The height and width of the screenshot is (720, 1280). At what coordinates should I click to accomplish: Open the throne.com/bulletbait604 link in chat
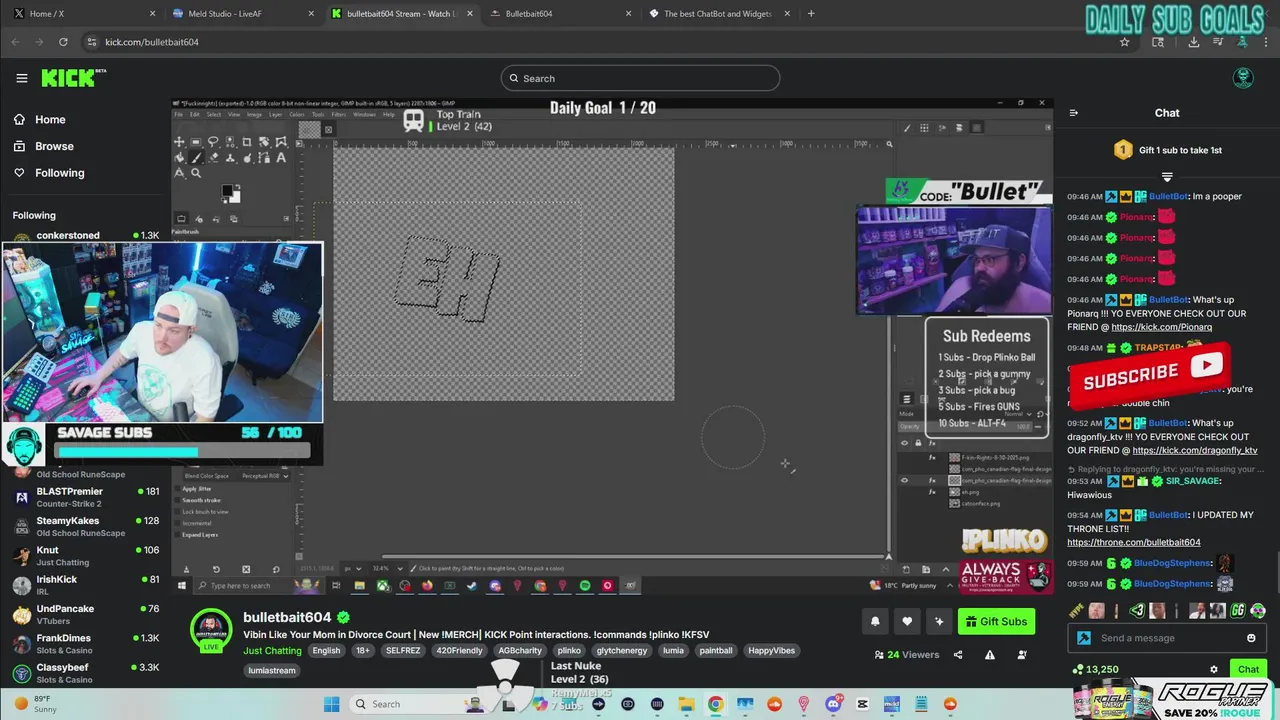coord(1133,542)
